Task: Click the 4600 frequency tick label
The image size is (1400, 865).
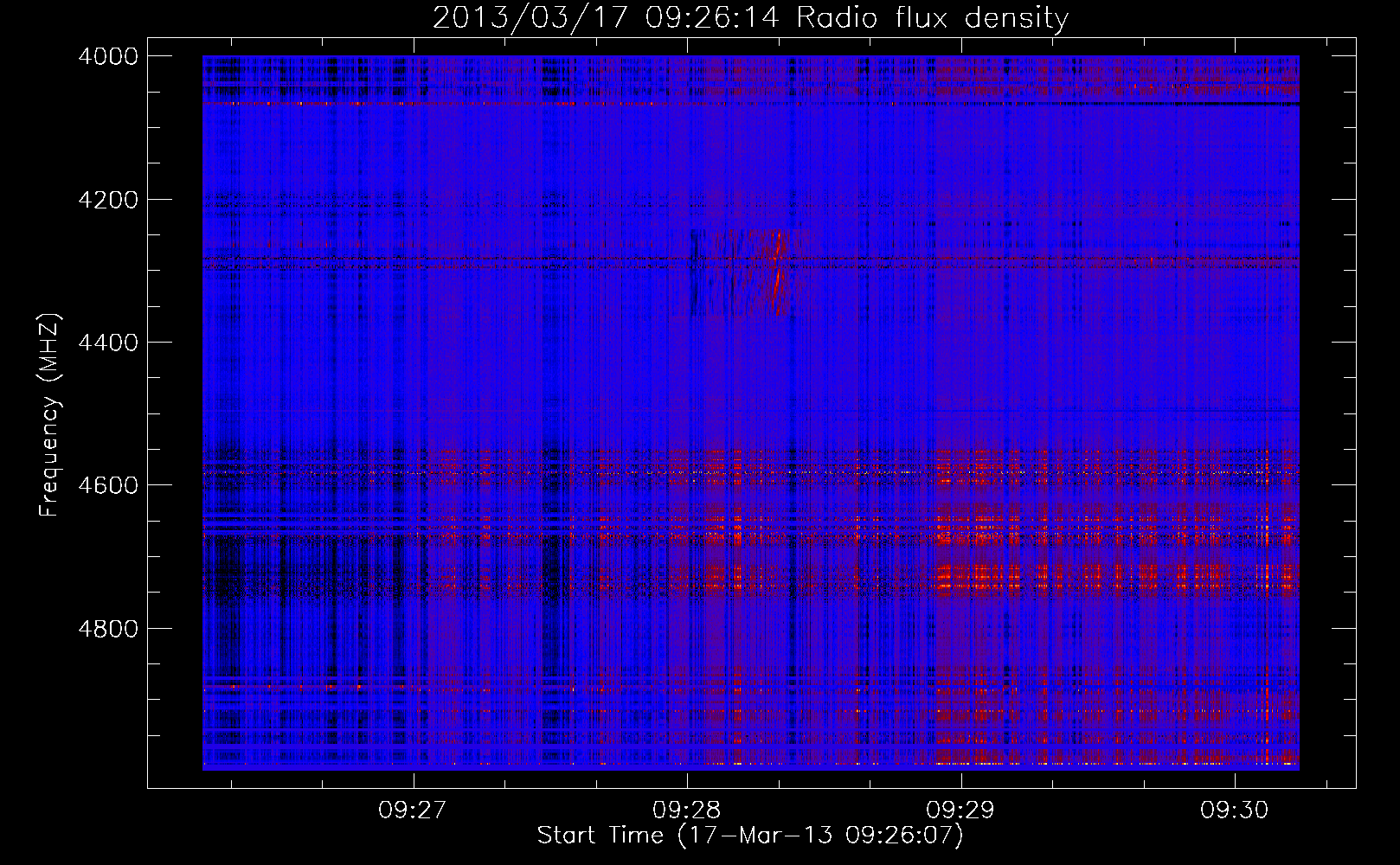Action: [108, 485]
